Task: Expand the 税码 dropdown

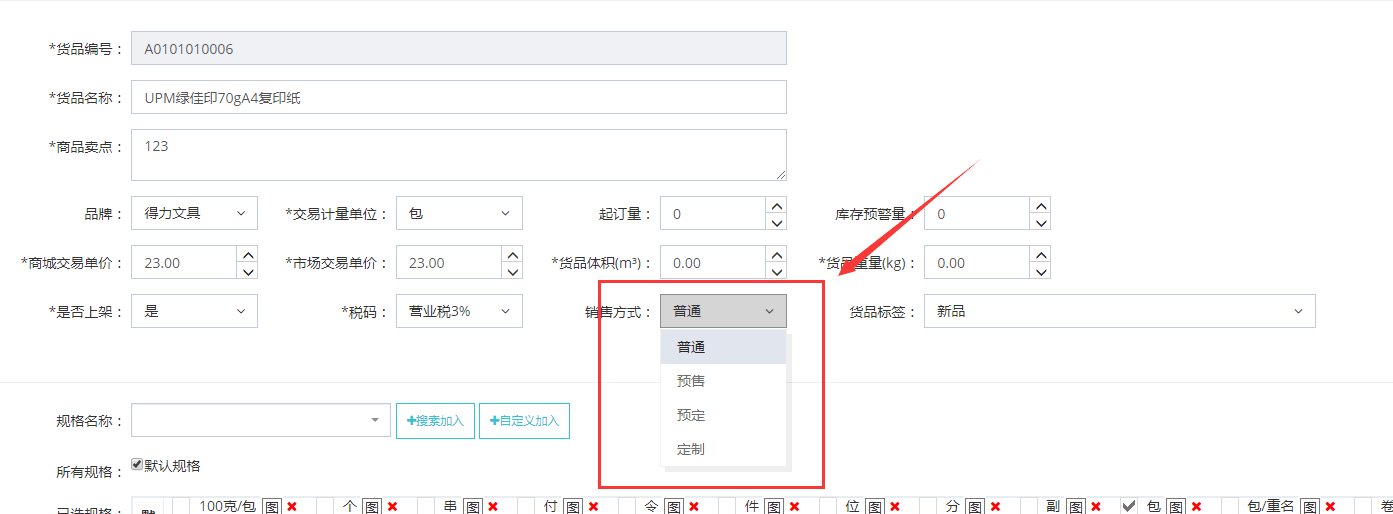Action: pos(459,311)
